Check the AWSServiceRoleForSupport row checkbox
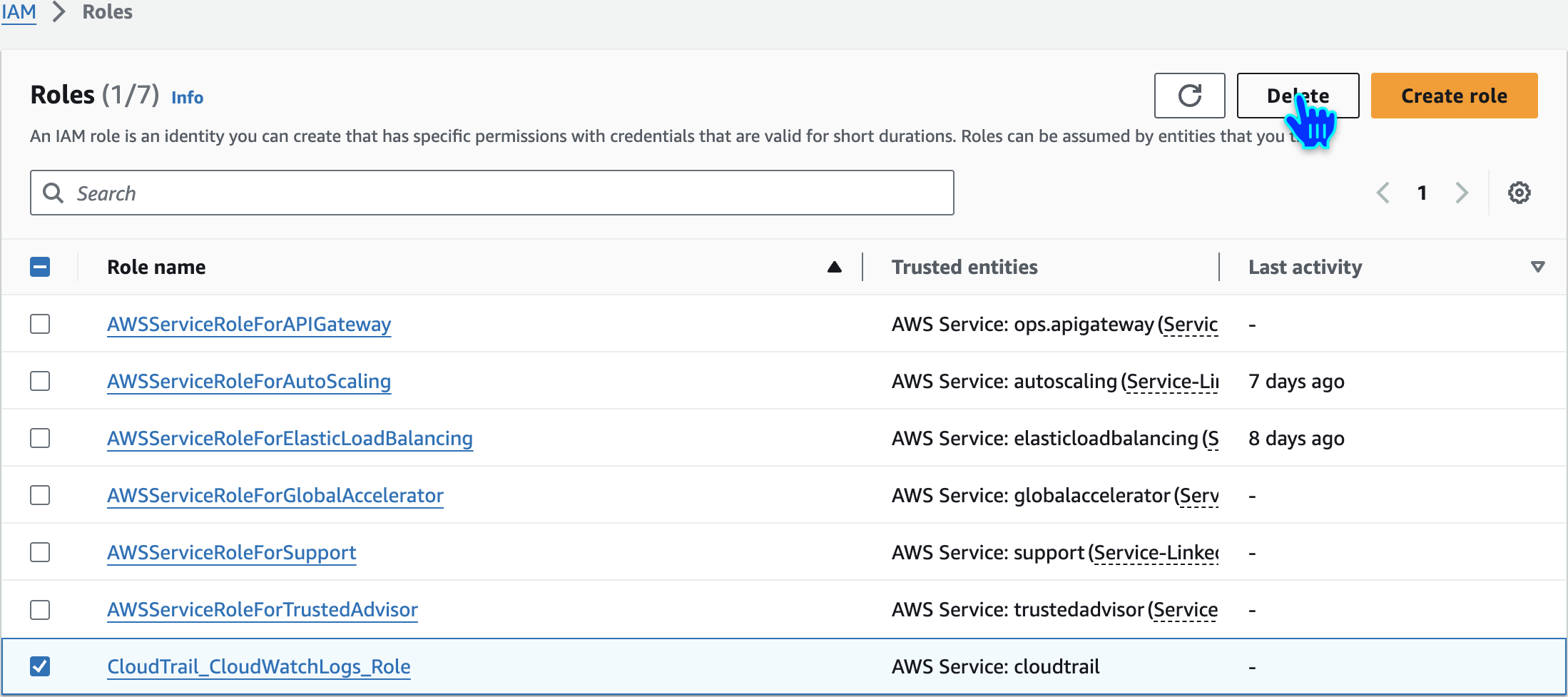 [x=40, y=552]
